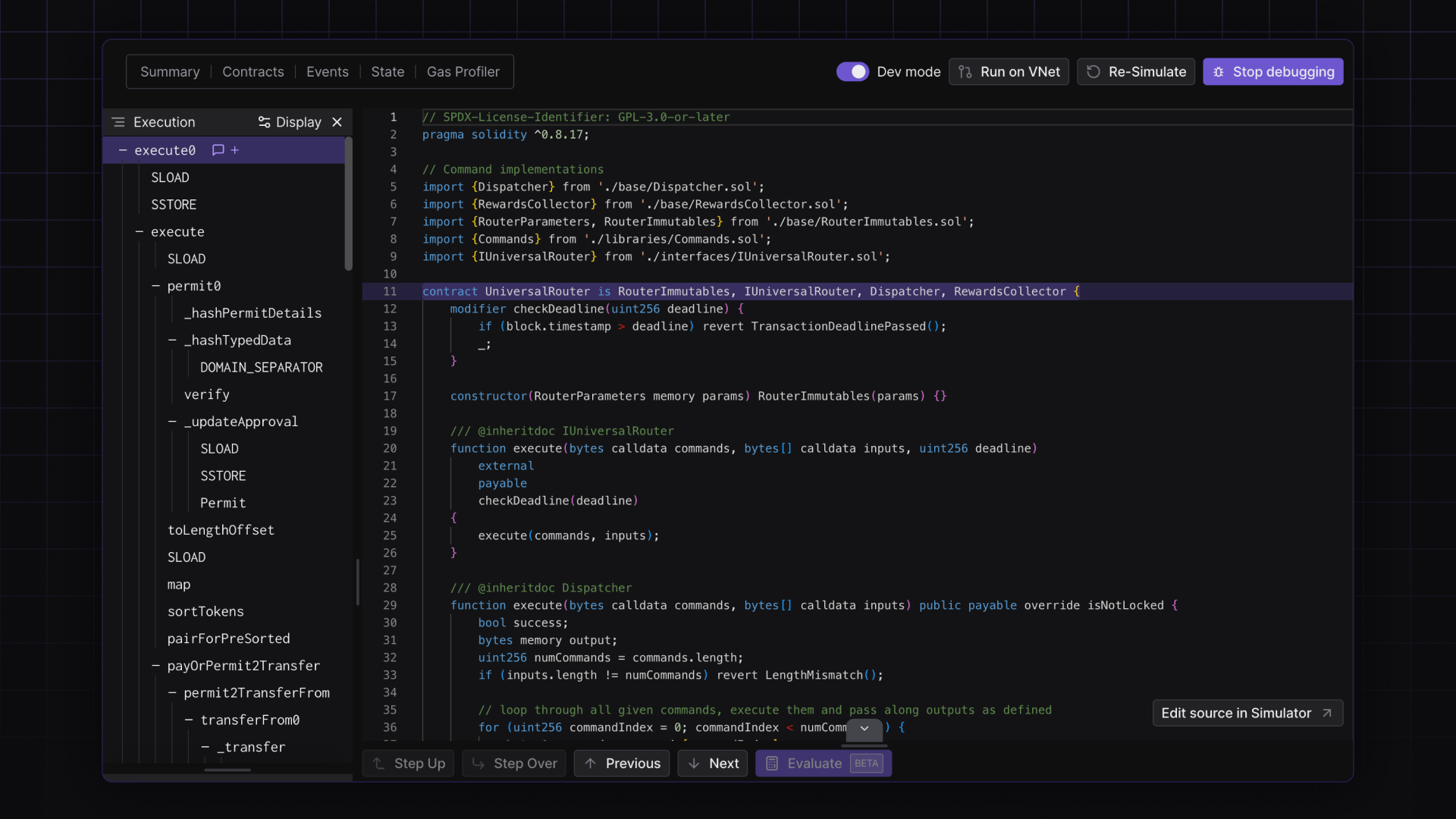The image size is (1456, 819).
Task: Close the Execution panel with X
Action: (337, 122)
